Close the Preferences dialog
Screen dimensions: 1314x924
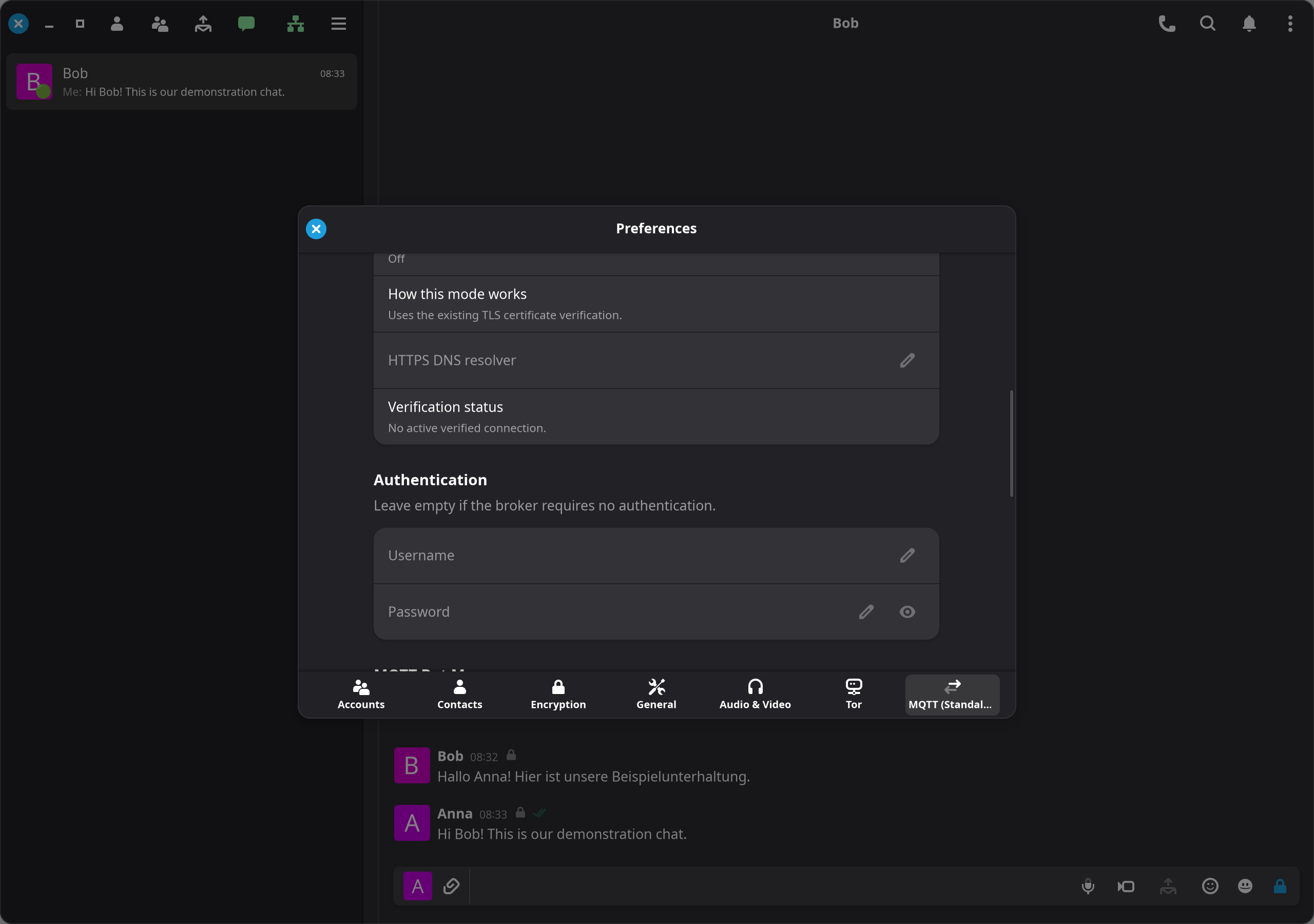pos(316,229)
